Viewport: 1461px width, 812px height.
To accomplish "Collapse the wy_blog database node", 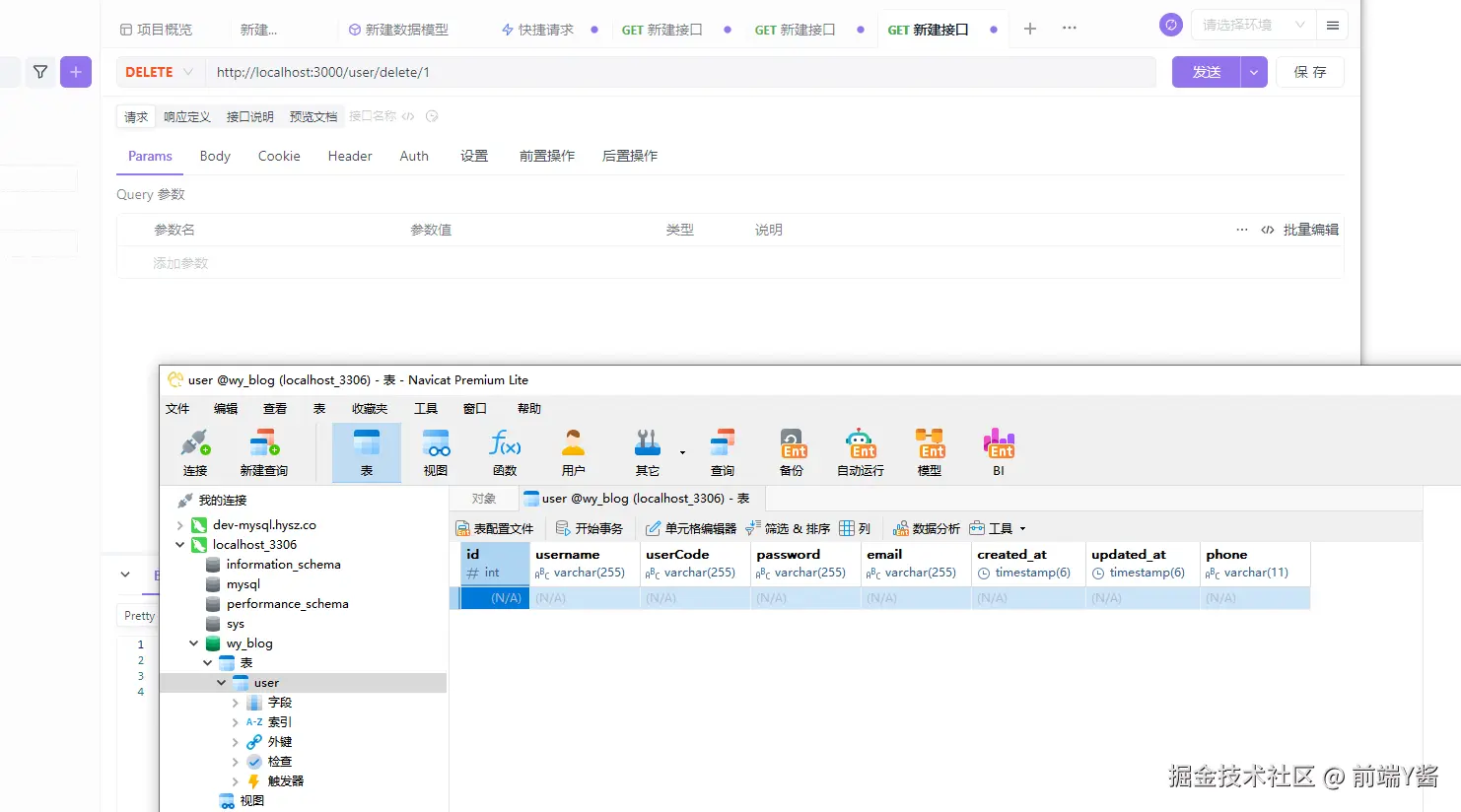I will click(x=194, y=643).
